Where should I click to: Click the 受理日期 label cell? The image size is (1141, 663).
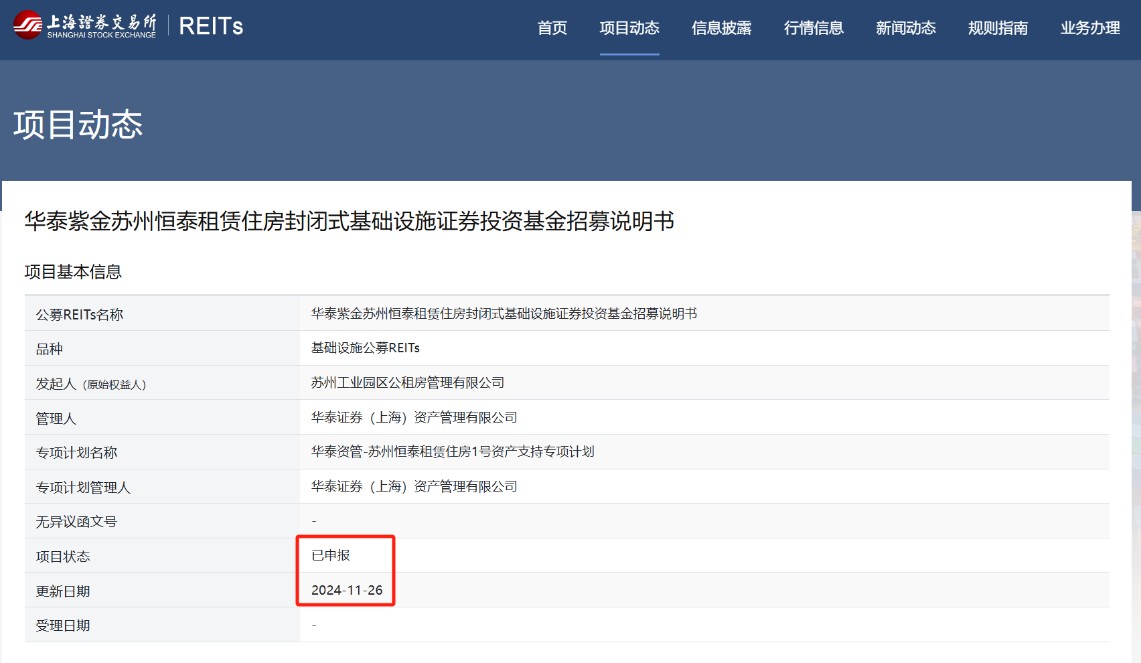(x=162, y=625)
